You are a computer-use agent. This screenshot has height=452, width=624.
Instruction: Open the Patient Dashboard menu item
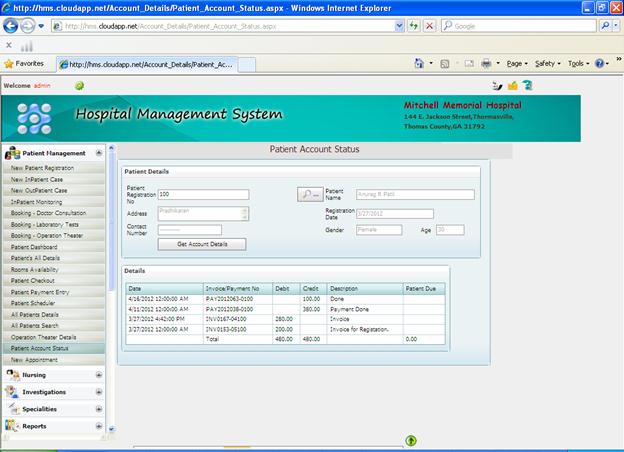coord(34,247)
